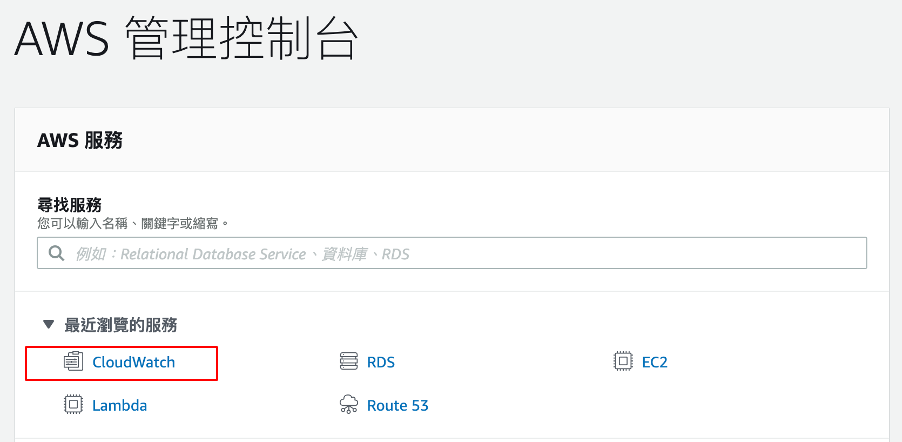Click the CloudWatch service icon
Image resolution: width=902 pixels, height=442 pixels.
click(x=73, y=362)
